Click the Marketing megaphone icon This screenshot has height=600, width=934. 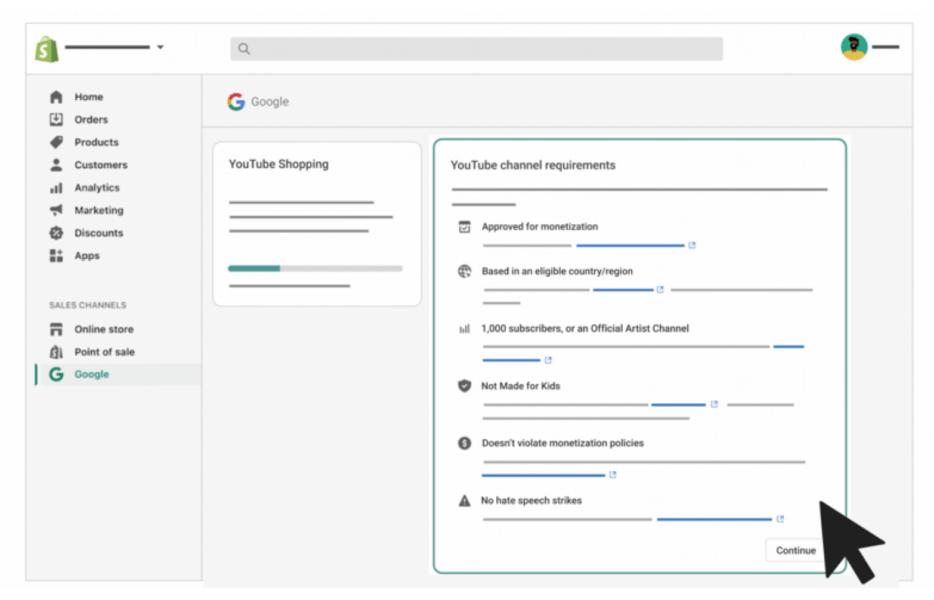click(56, 210)
